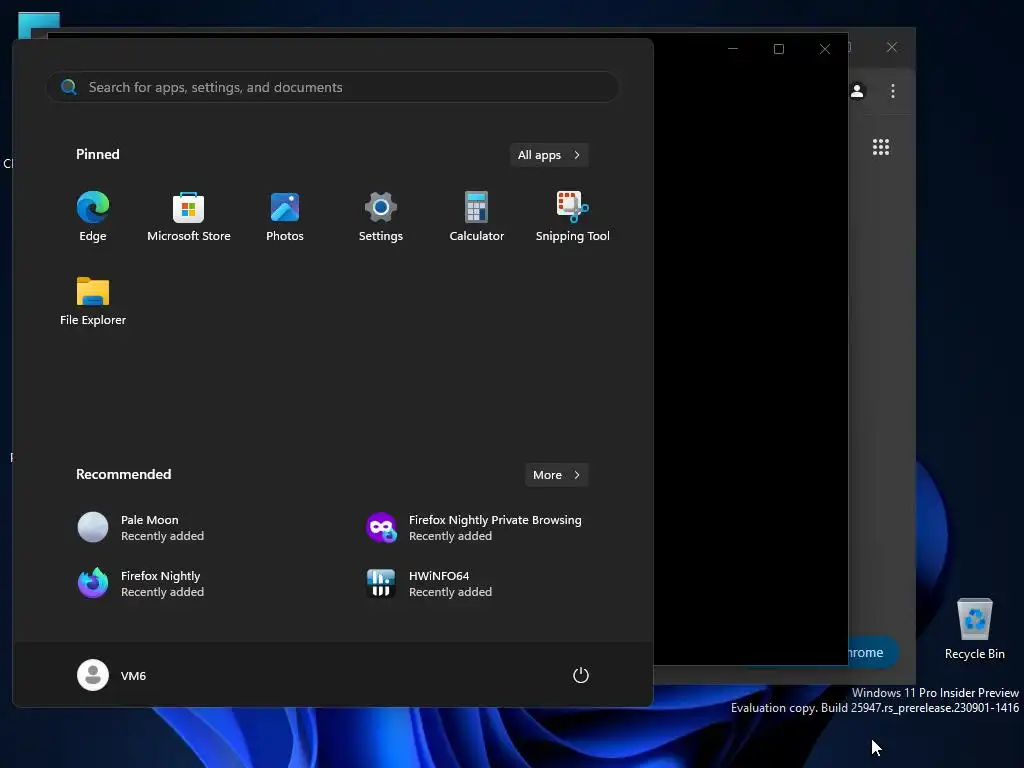Close the black foreground window

tap(825, 49)
